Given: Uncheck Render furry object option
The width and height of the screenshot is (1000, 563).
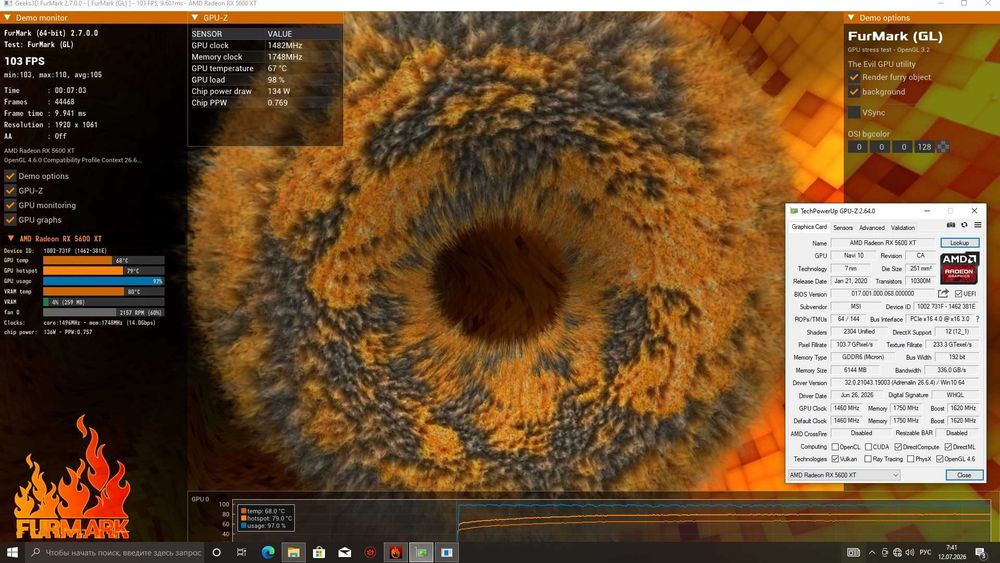Looking at the screenshot, I should pos(854,77).
